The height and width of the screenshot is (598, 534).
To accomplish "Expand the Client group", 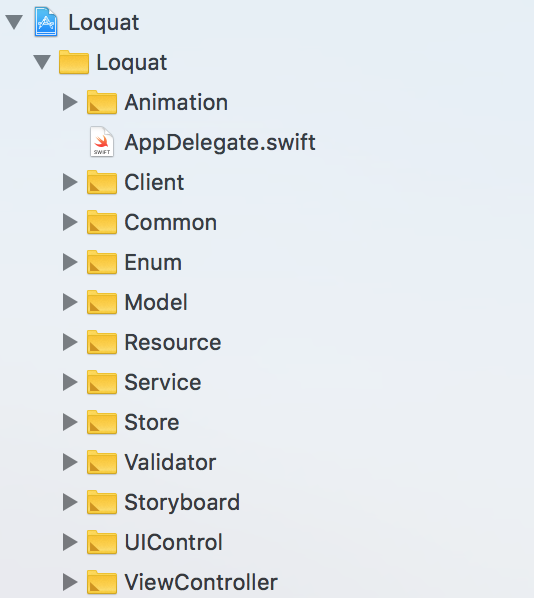I will point(70,182).
